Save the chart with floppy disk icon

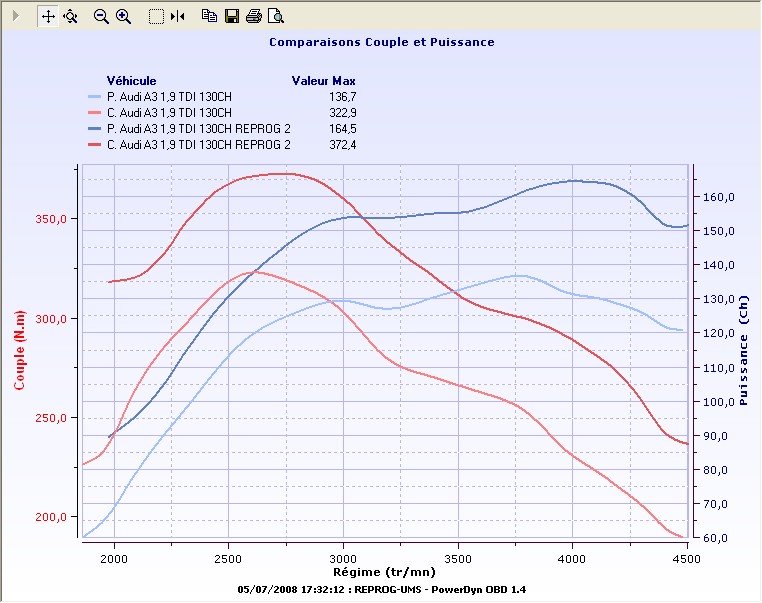232,16
